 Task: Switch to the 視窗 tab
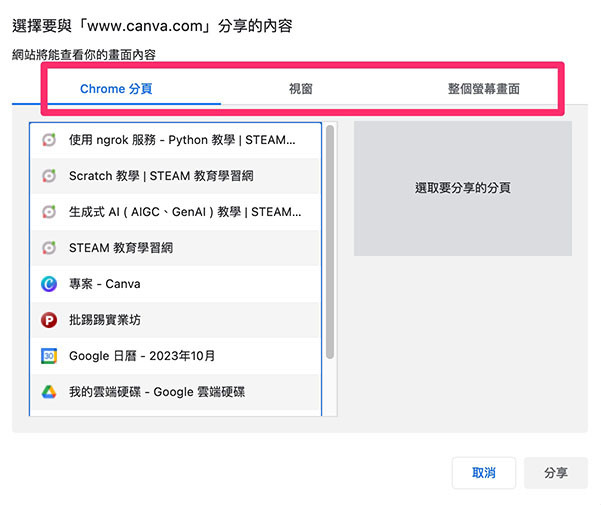coord(300,89)
